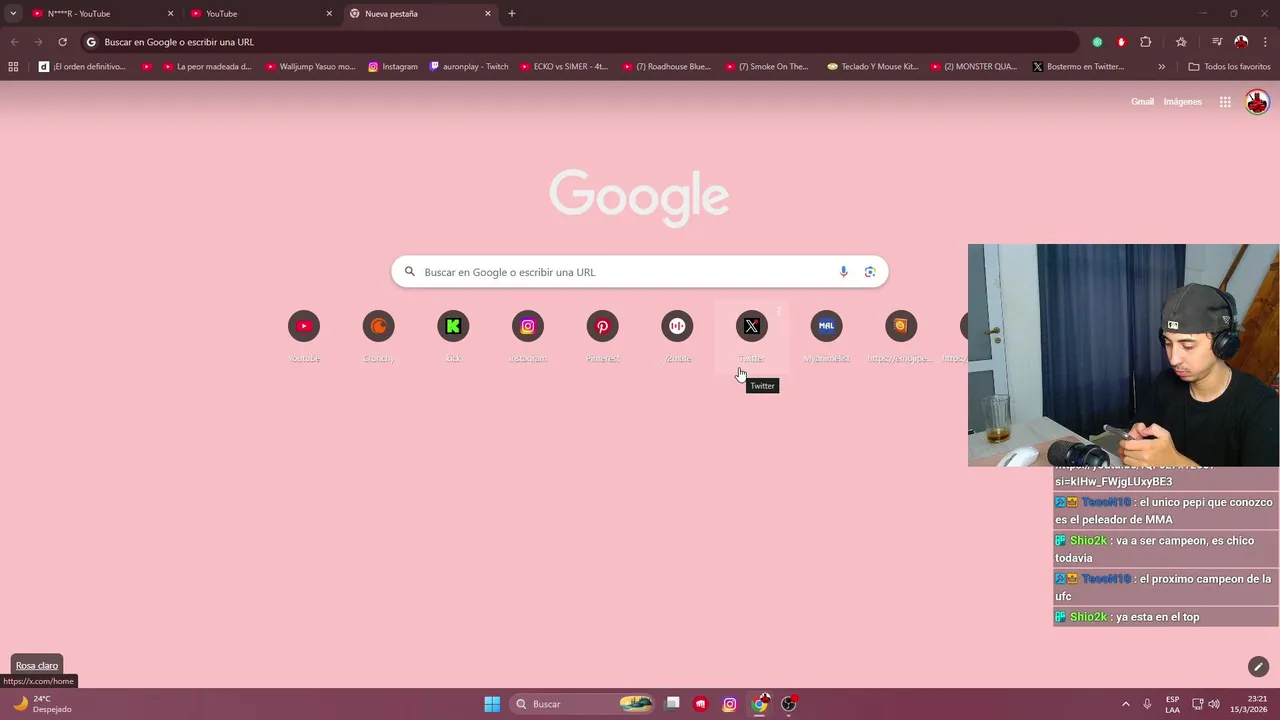Open the media controls button in toolbar
Image resolution: width=1280 pixels, height=720 pixels.
pos(1217,42)
